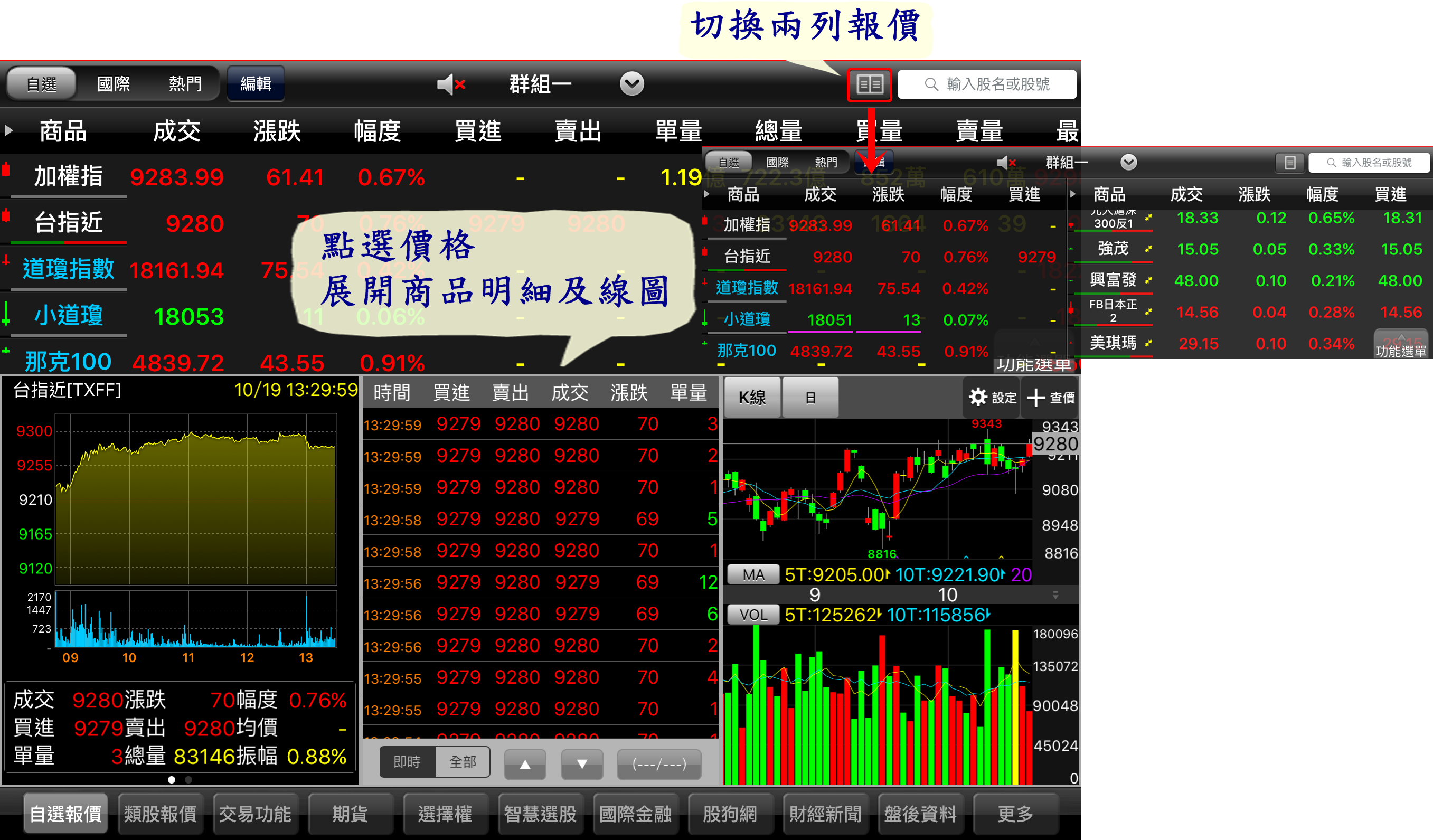The height and width of the screenshot is (840, 1433).
Task: Expand arrow before 商品 in inset right column
Action: click(x=1072, y=194)
